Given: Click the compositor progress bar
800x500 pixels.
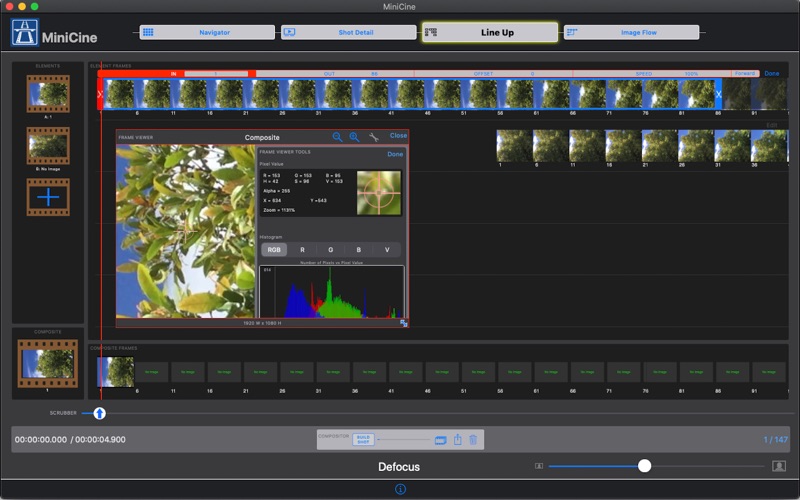Looking at the screenshot, I should pos(404,439).
